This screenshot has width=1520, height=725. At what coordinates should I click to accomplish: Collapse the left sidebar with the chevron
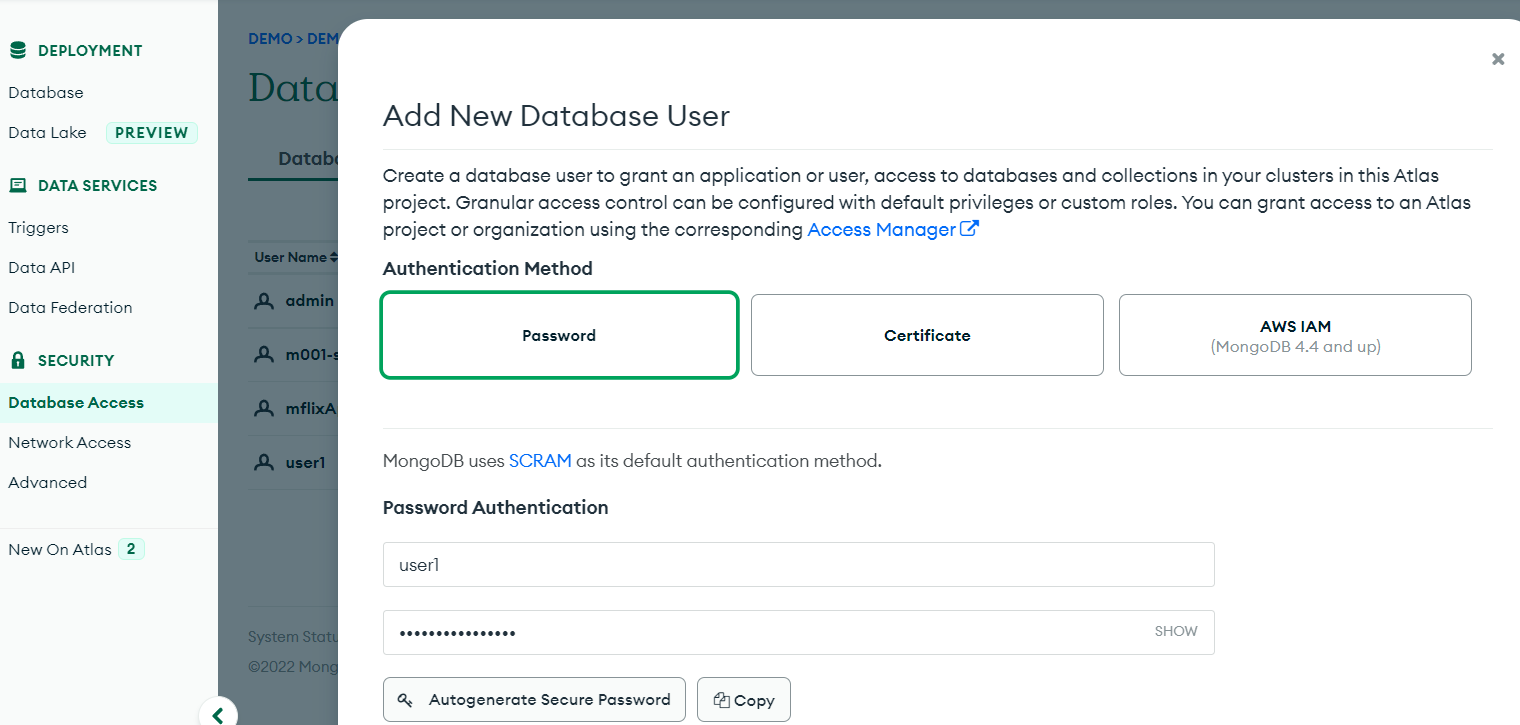point(218,713)
